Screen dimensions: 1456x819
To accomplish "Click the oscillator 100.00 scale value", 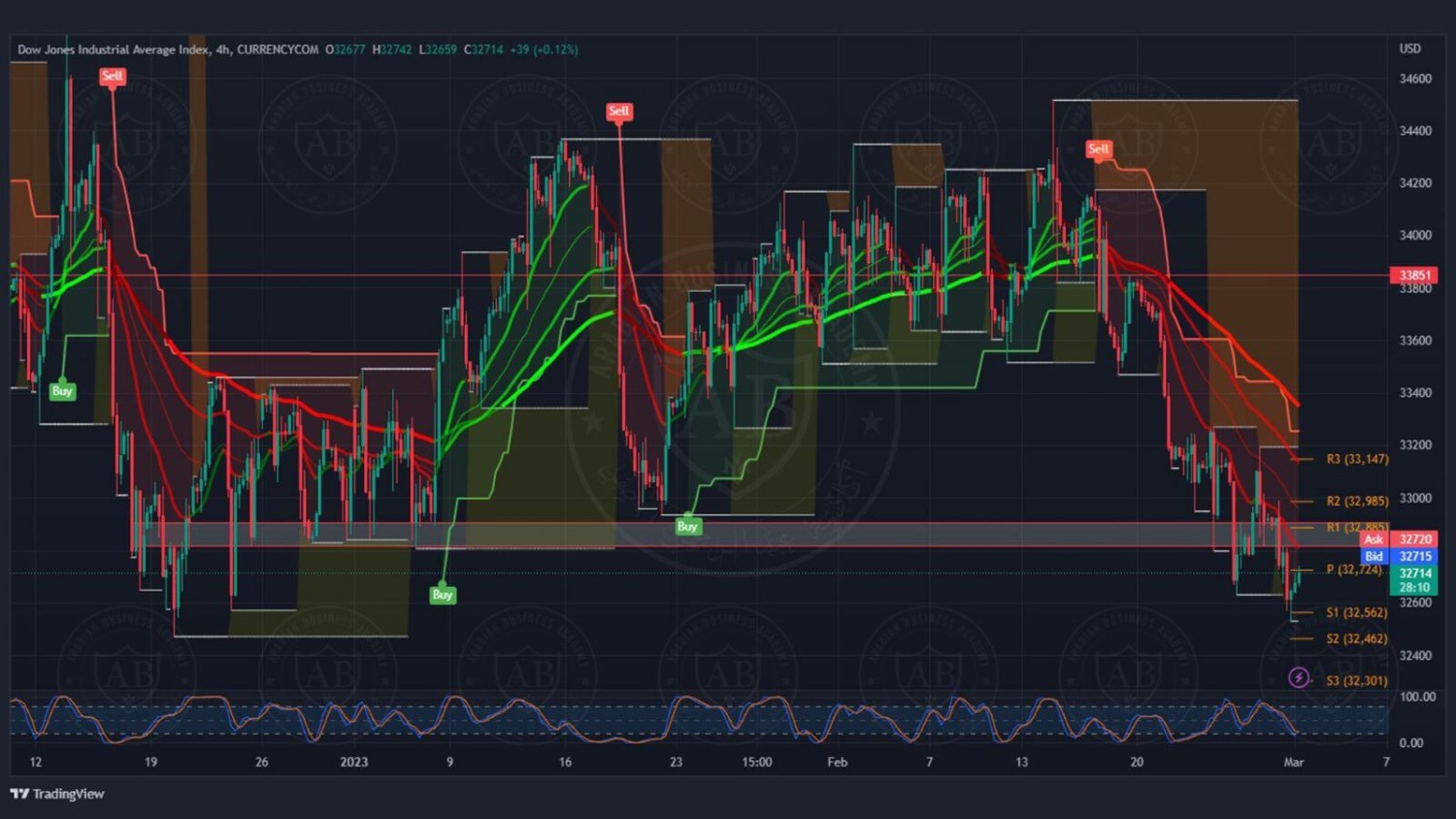I will (1417, 697).
